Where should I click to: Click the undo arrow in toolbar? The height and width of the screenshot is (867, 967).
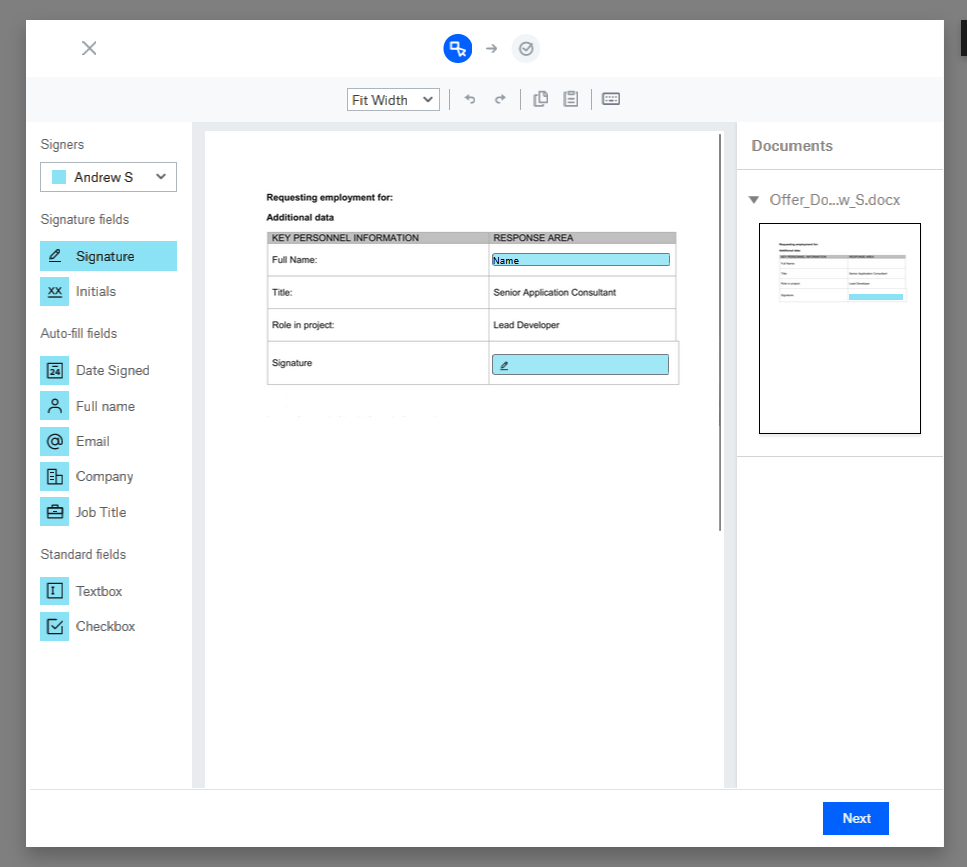pyautogui.click(x=470, y=99)
